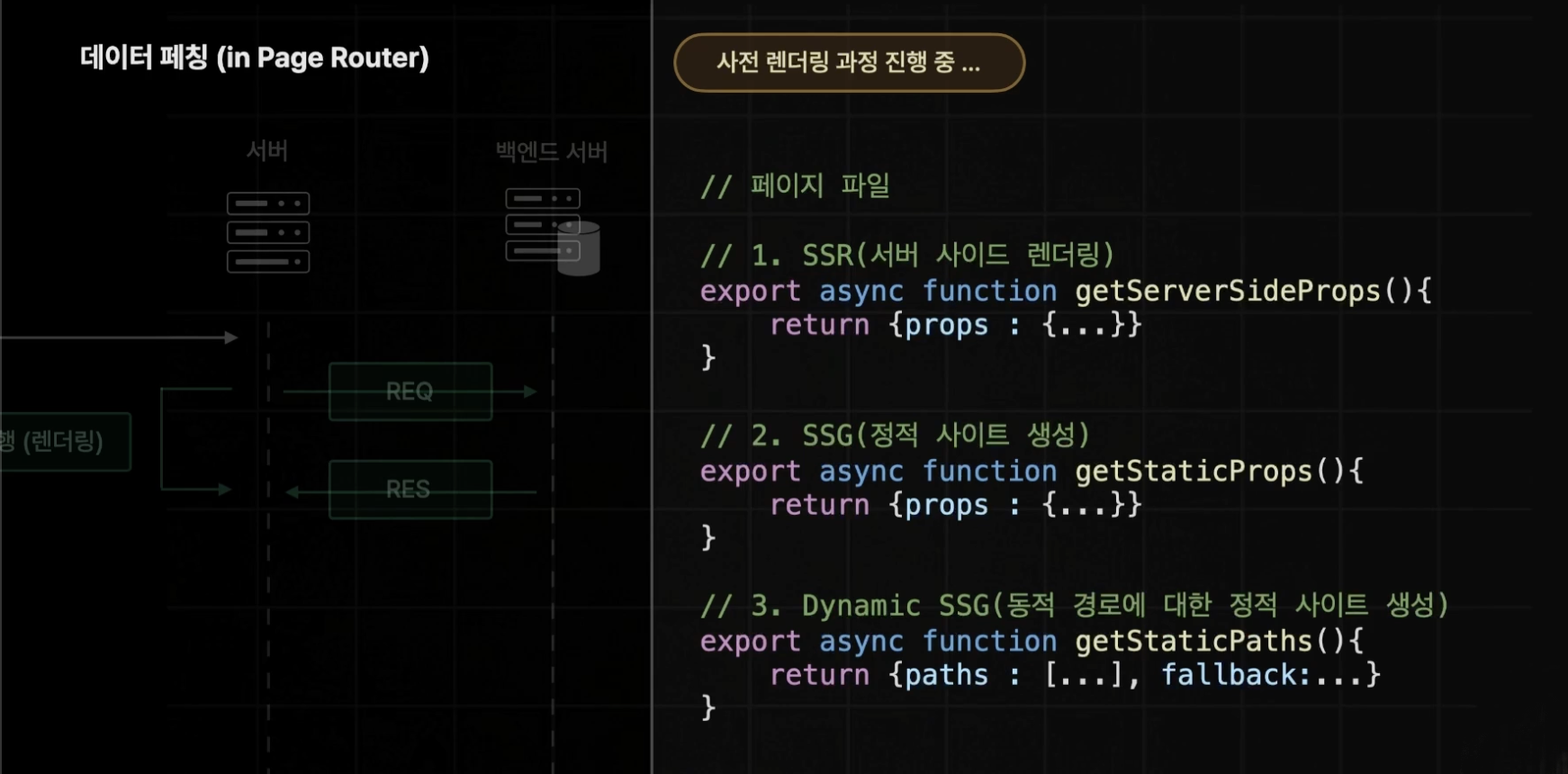Select the REQ box in diagram
Viewport: 1568px width, 774px height.
[410, 391]
